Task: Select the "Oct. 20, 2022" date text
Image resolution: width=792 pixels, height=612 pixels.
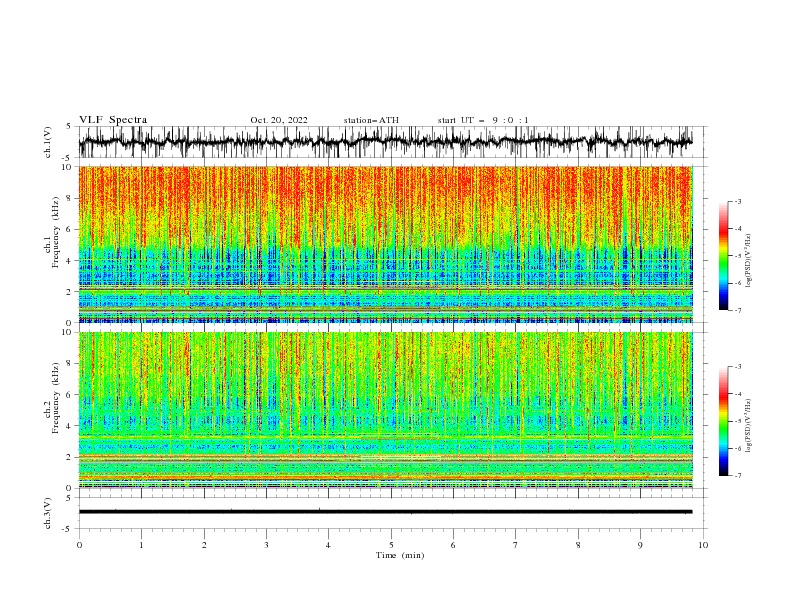Action: pyautogui.click(x=279, y=120)
